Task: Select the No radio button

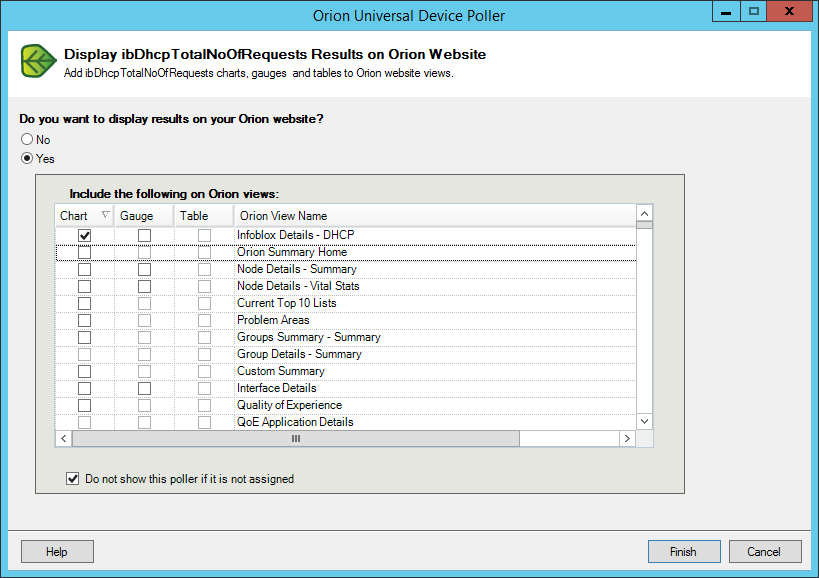Action: (x=27, y=139)
